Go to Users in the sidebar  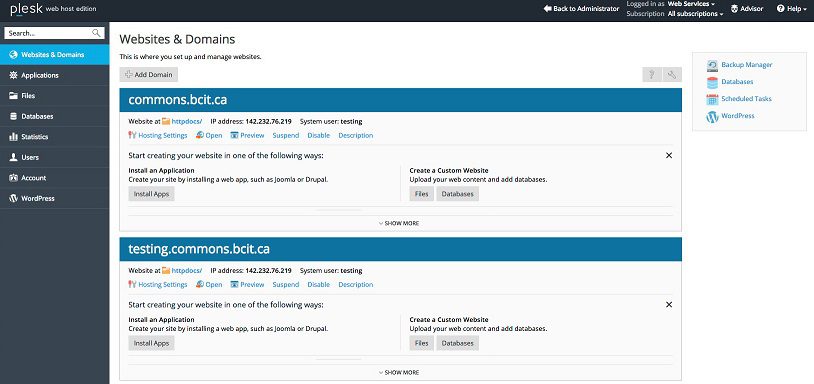(55, 157)
